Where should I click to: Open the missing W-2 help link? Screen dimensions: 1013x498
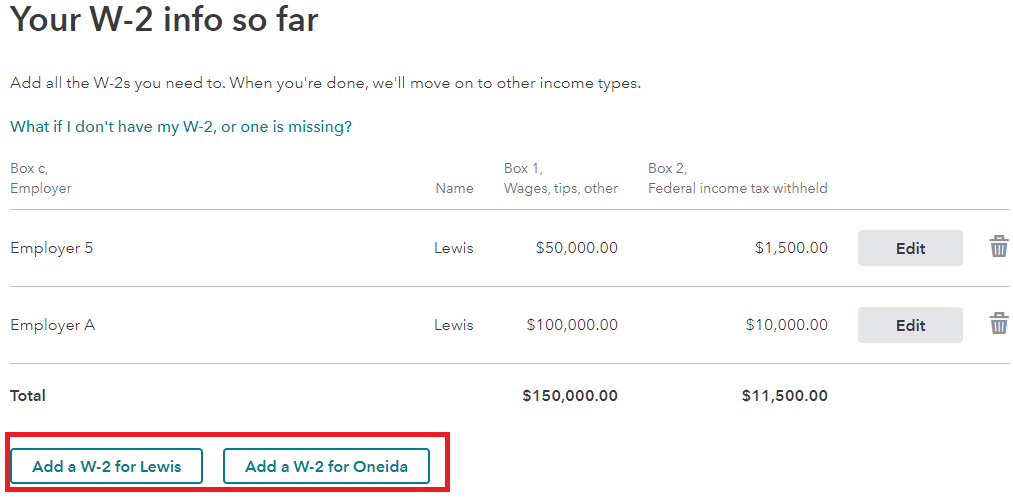181,127
